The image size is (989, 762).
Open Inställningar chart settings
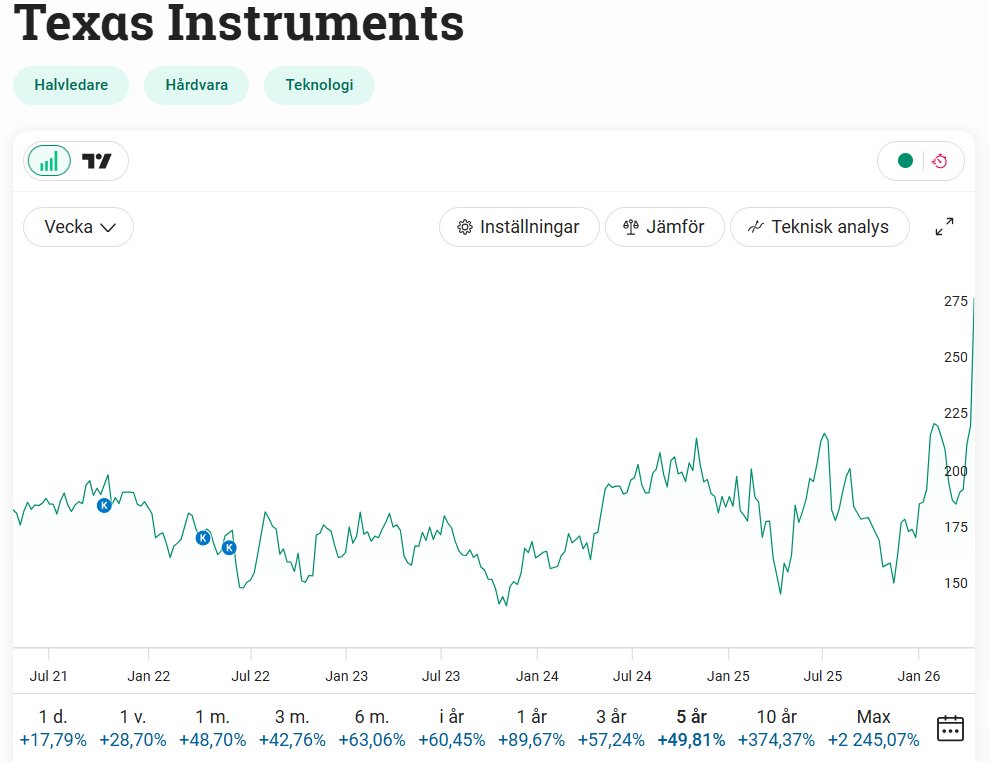pyautogui.click(x=518, y=226)
